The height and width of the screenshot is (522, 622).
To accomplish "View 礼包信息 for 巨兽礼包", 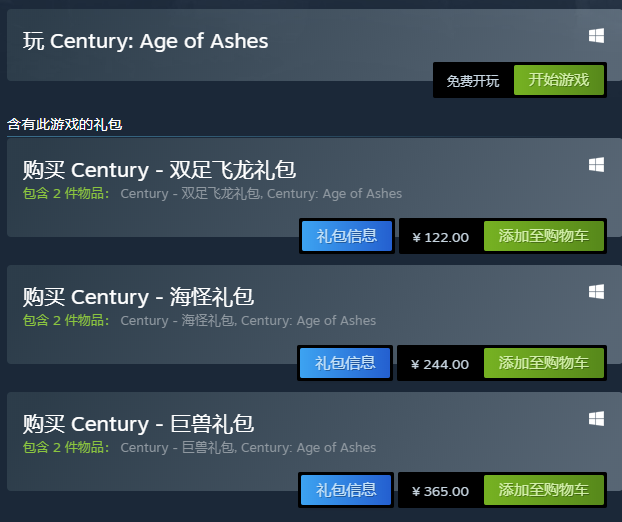I will [x=346, y=490].
